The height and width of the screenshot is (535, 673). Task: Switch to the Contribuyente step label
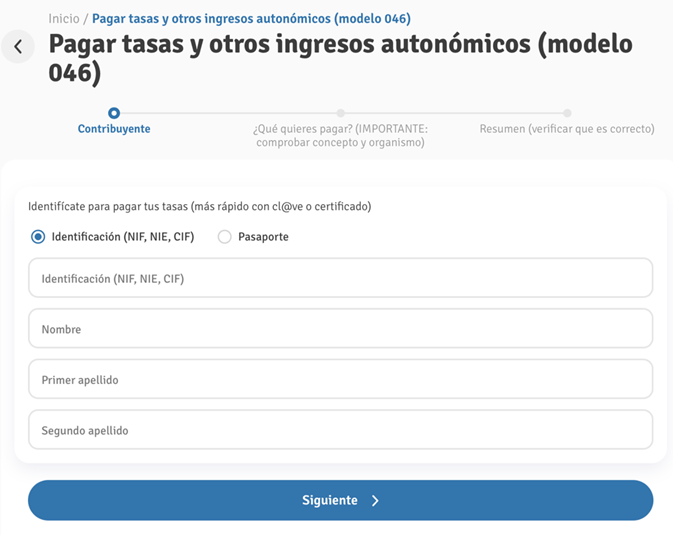point(114,129)
